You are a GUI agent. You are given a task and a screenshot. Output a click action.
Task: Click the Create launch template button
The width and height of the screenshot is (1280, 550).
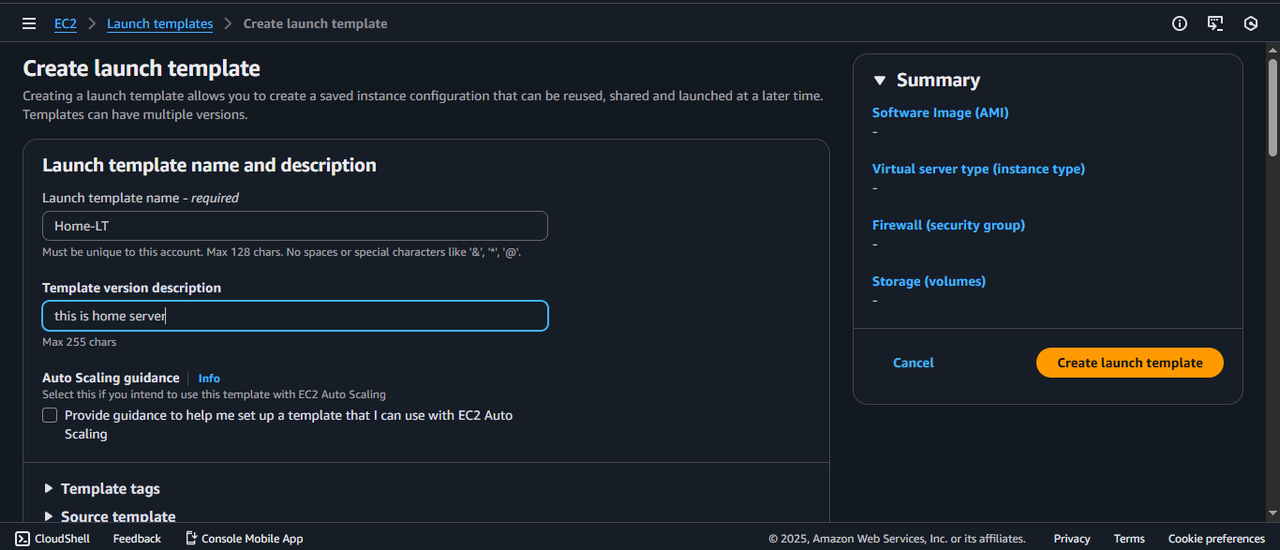click(1130, 363)
